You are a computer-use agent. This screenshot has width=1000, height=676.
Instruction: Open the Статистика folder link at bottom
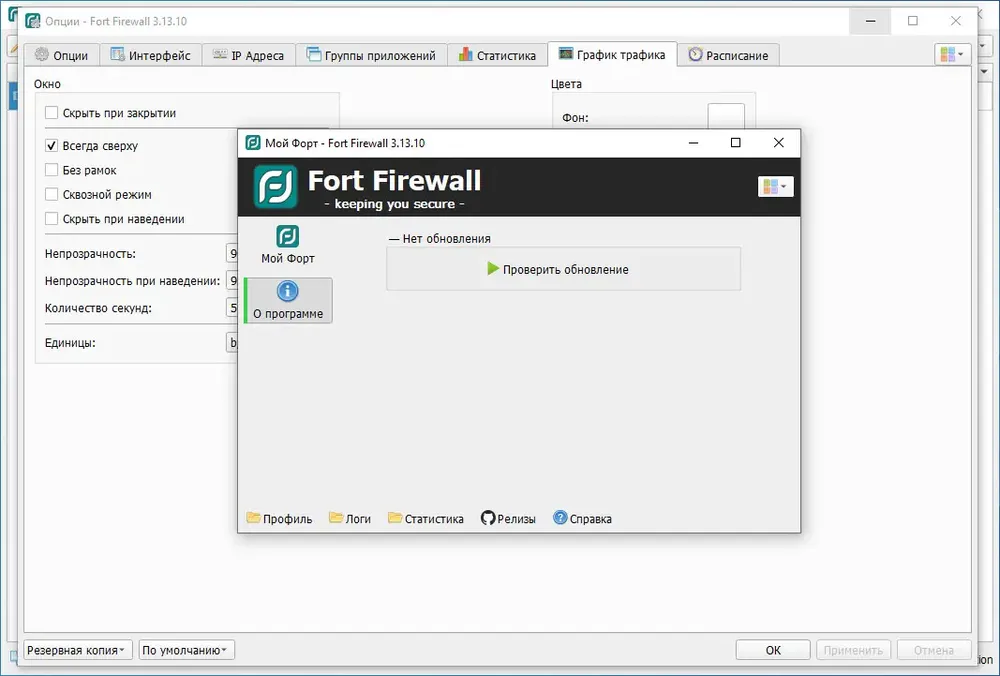coord(425,518)
